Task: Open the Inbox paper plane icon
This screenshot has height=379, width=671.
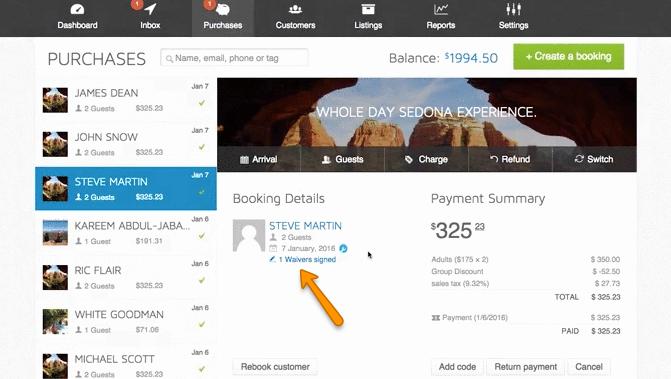Action: 150,9
